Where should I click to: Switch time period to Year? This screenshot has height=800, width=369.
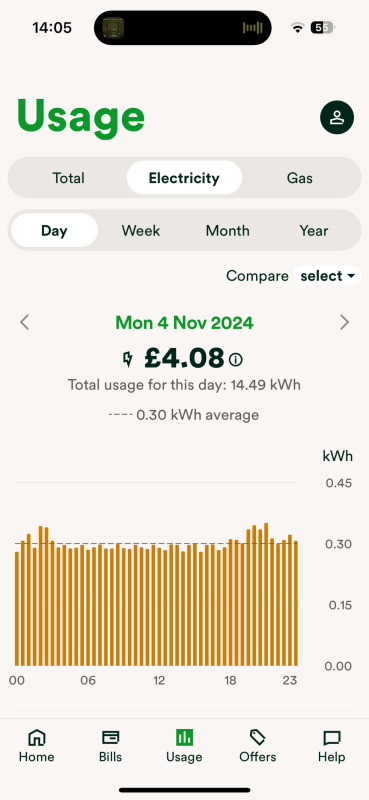314,231
